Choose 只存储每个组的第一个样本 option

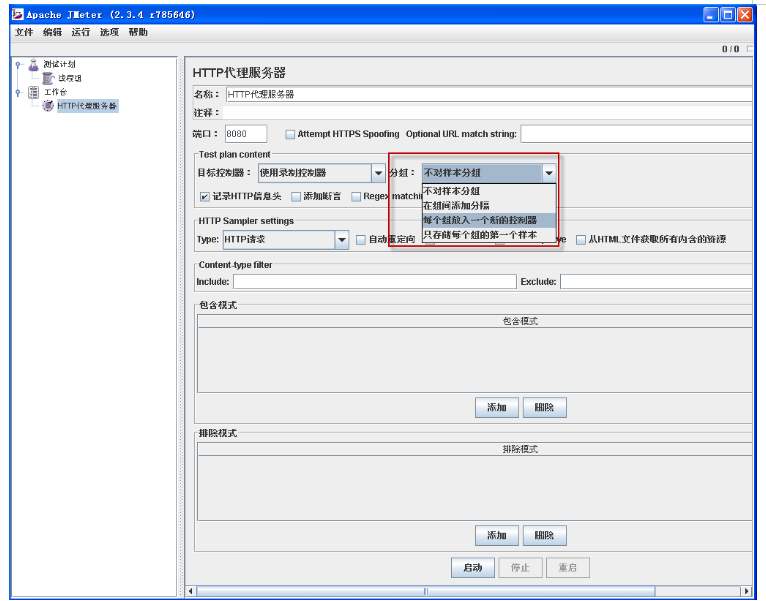[489, 235]
